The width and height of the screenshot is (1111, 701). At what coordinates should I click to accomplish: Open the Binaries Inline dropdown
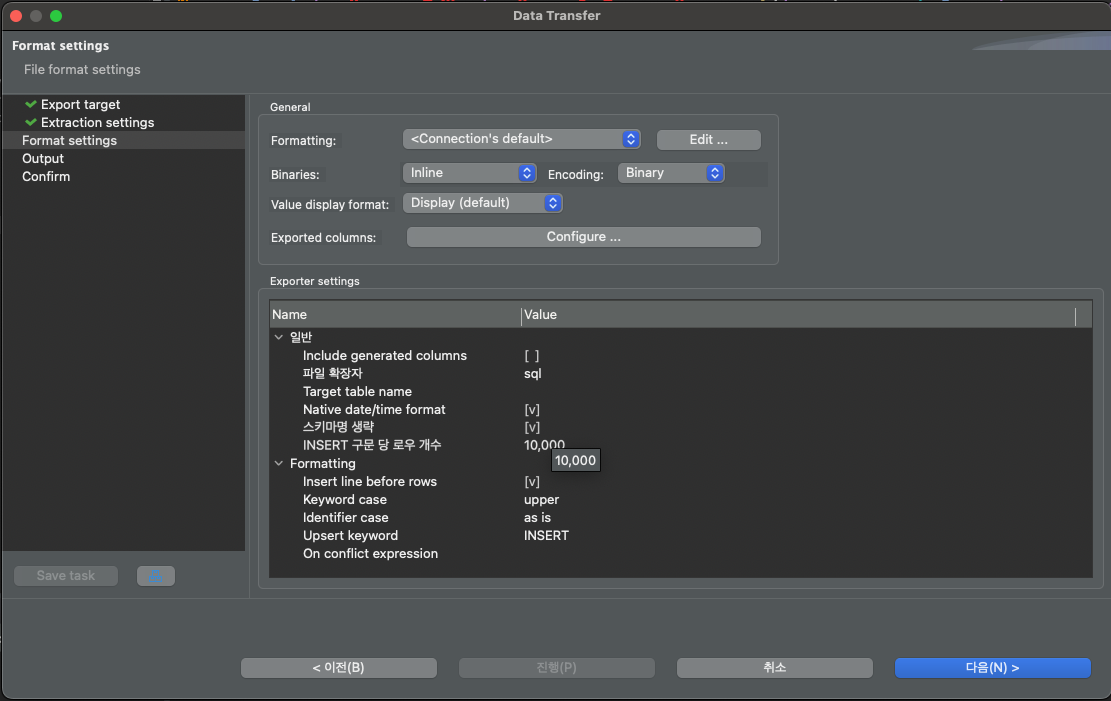(x=469, y=173)
